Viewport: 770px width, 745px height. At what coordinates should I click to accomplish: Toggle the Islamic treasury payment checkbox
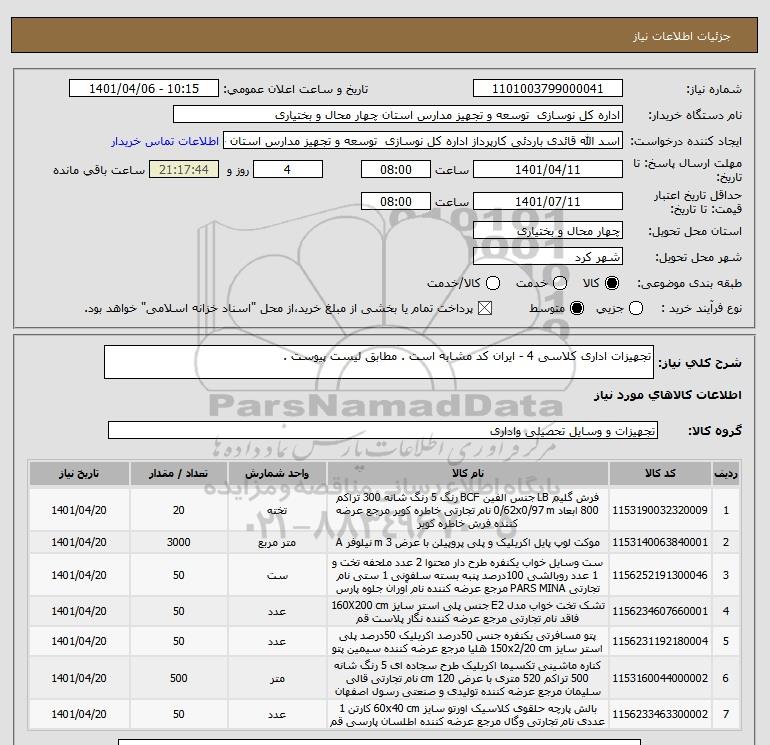(x=485, y=308)
